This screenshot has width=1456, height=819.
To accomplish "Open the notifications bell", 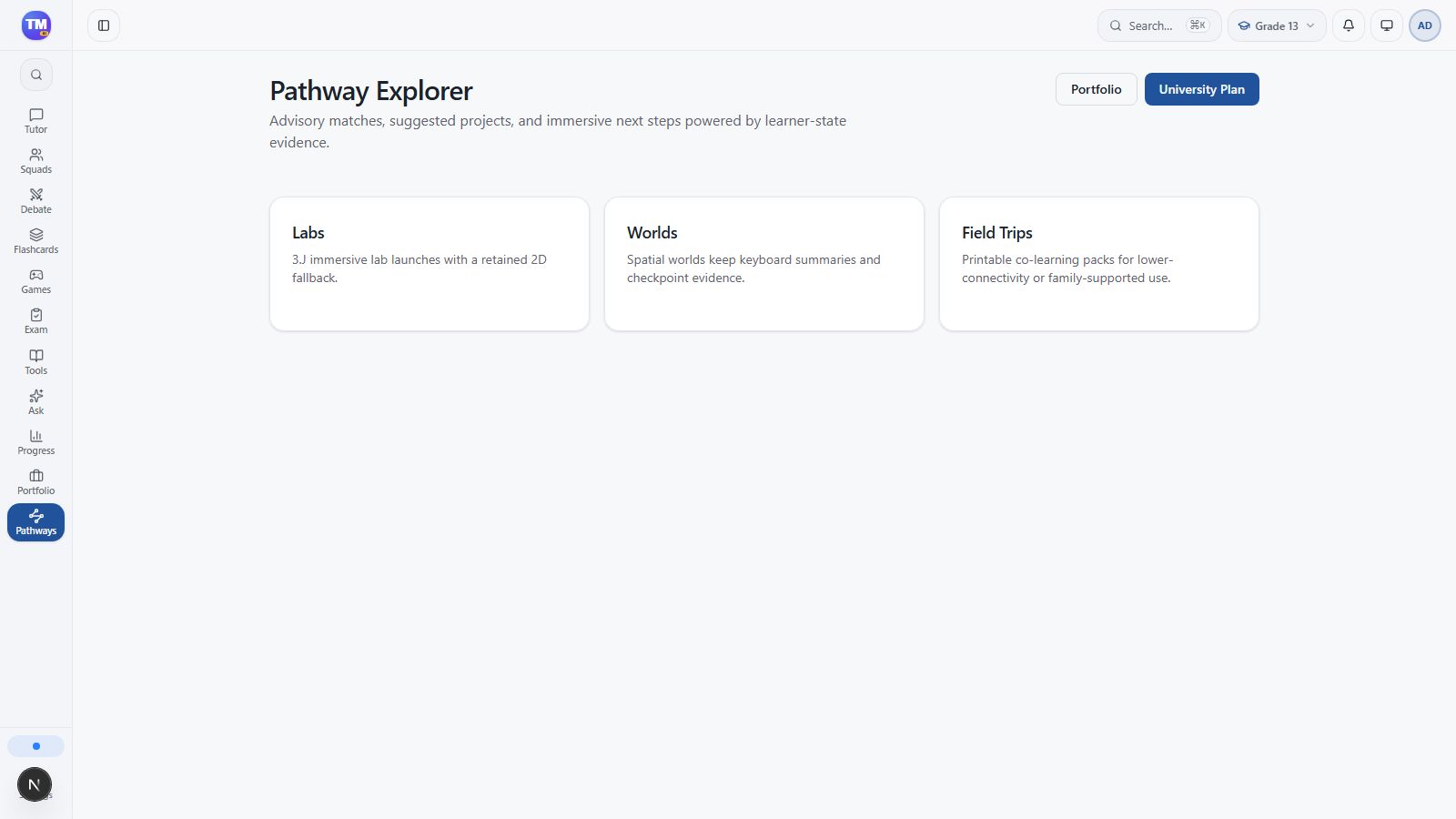I will [1349, 25].
